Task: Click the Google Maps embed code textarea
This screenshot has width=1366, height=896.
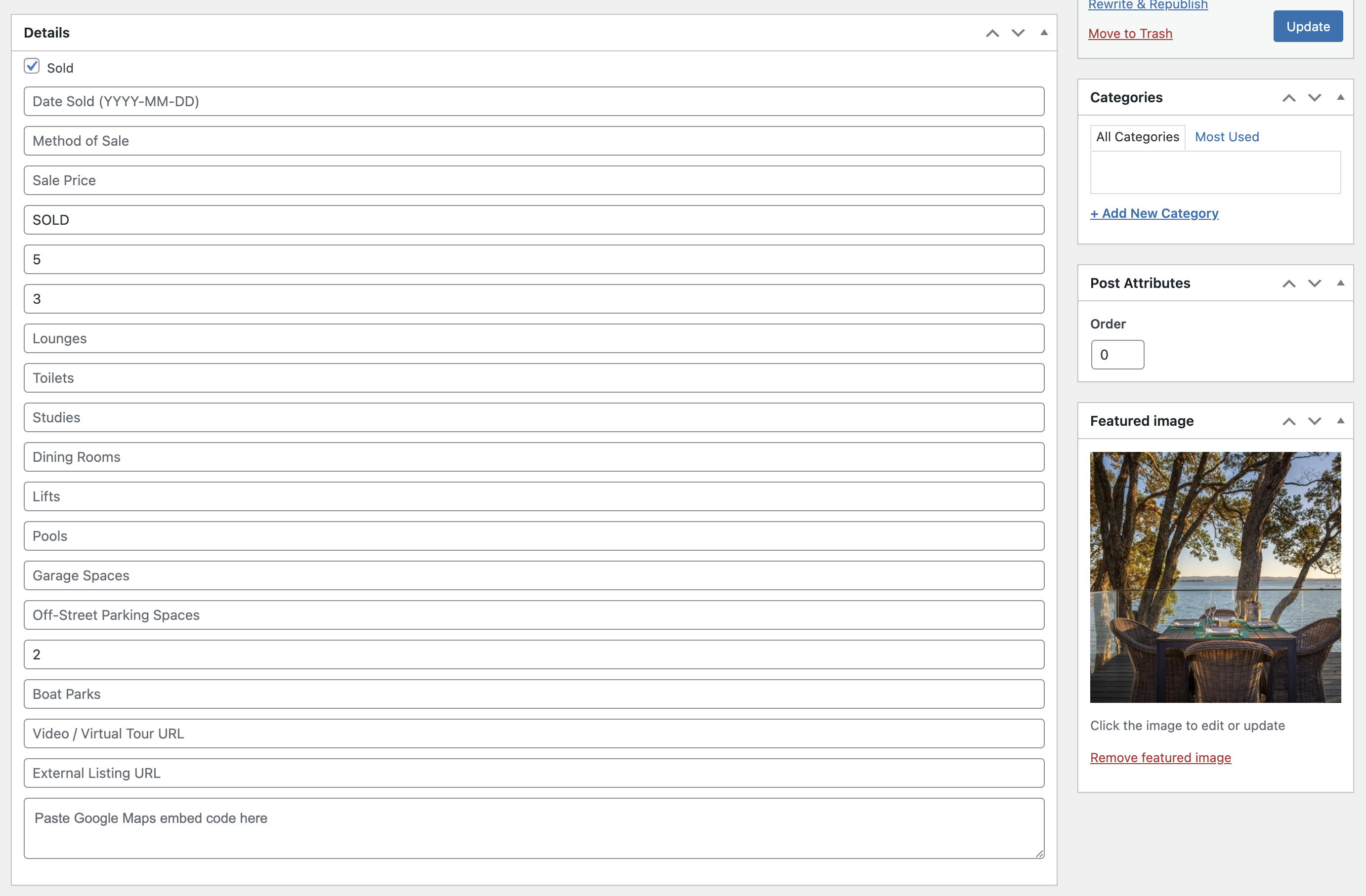Action: pos(534,829)
